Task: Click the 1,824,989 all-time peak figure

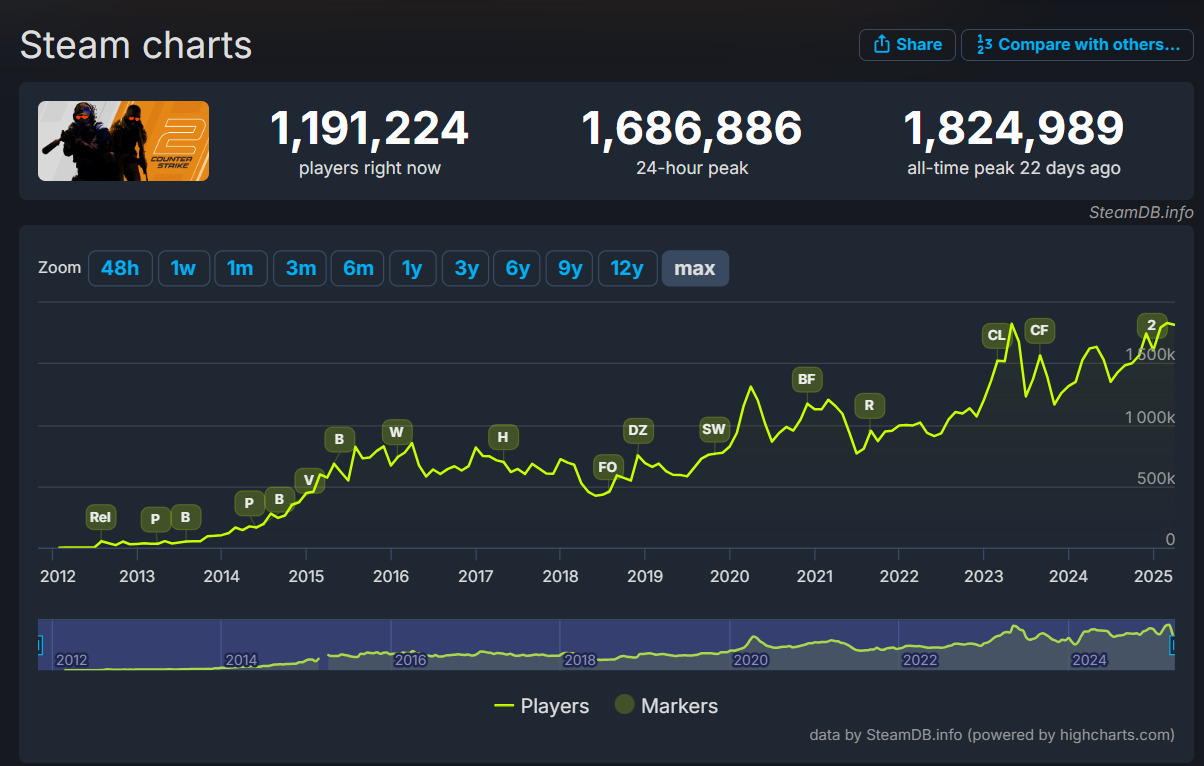Action: (x=1014, y=129)
